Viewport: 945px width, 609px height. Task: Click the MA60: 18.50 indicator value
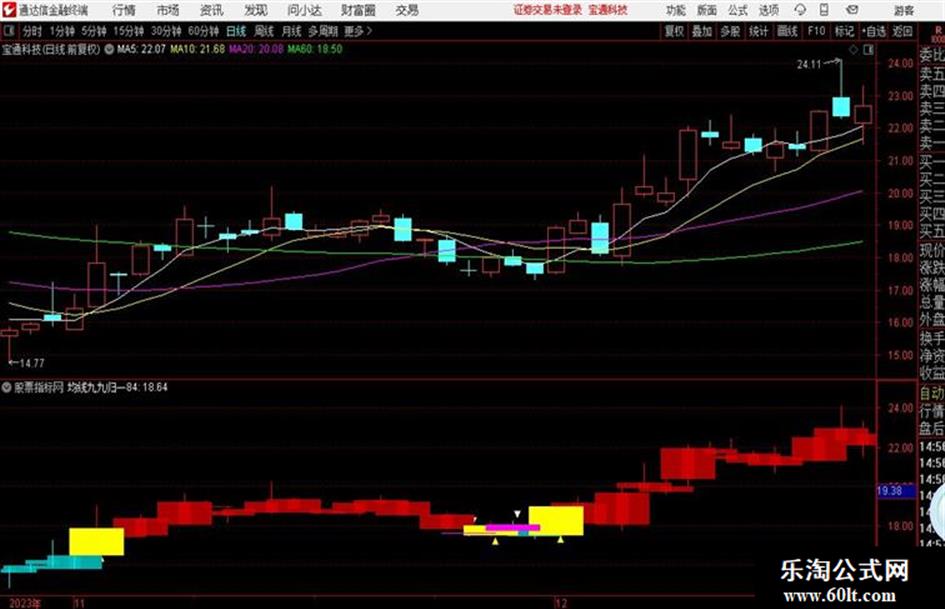point(315,49)
